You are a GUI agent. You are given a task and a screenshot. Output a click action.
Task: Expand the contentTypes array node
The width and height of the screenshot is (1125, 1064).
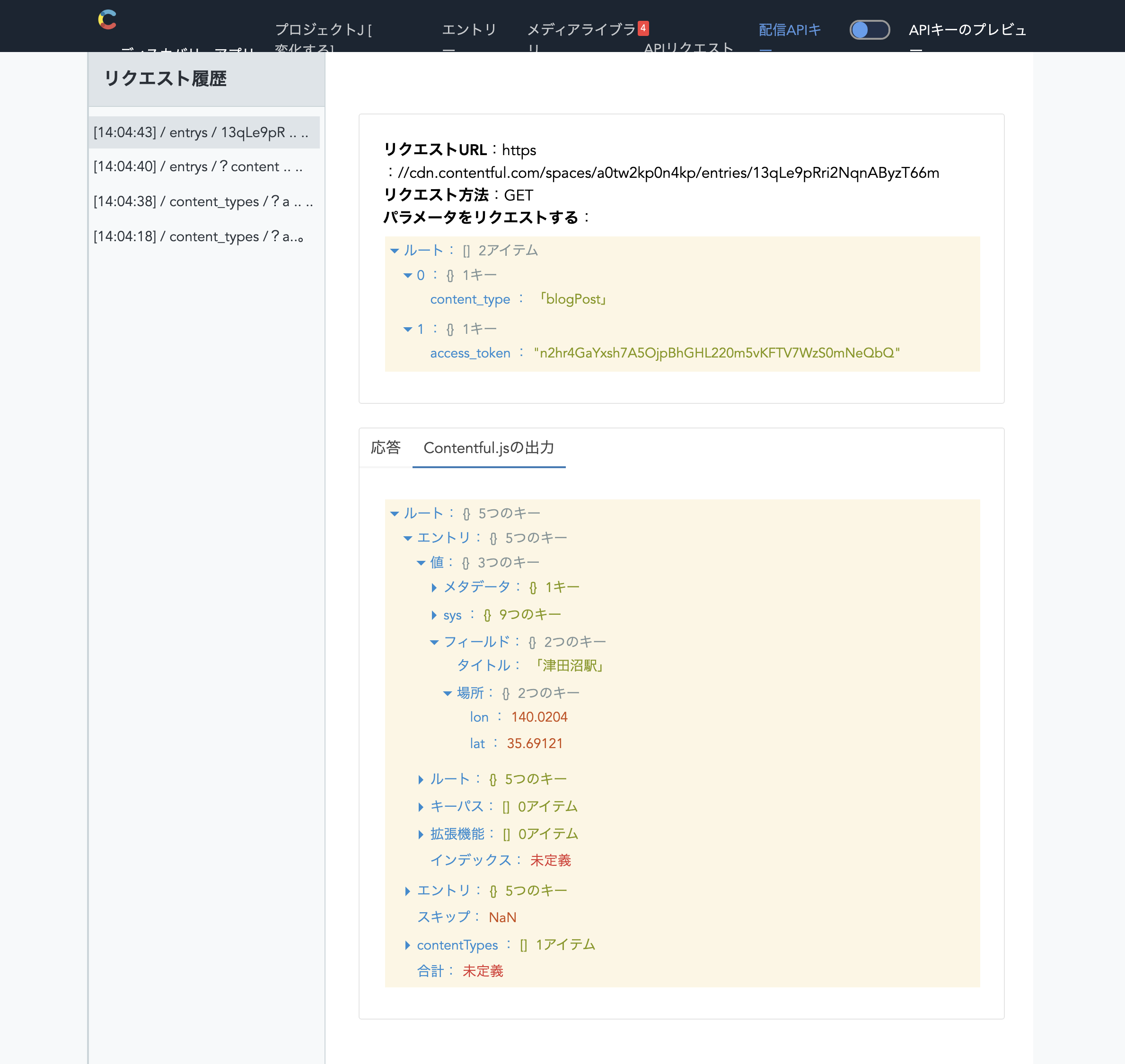pyautogui.click(x=407, y=945)
